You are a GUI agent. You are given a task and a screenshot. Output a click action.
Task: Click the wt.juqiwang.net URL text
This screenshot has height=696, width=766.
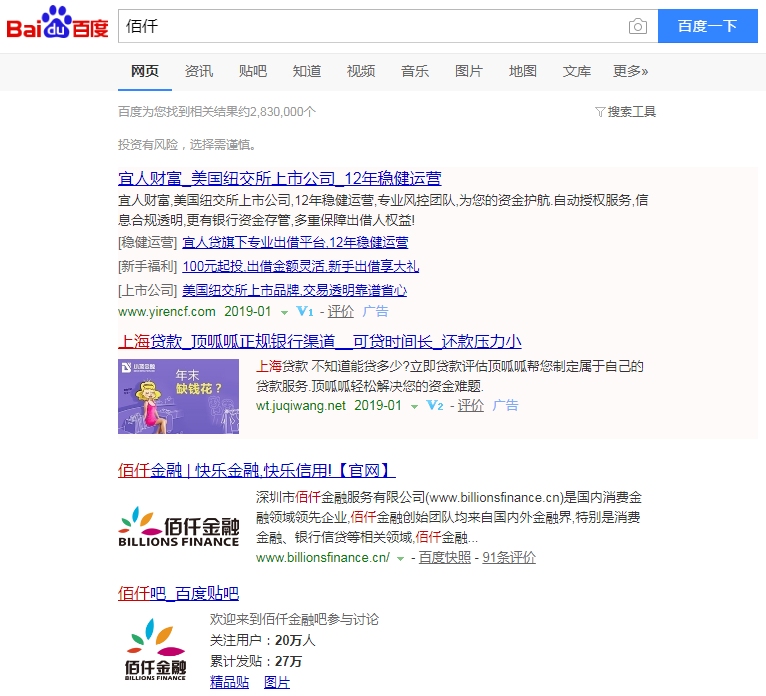point(300,405)
